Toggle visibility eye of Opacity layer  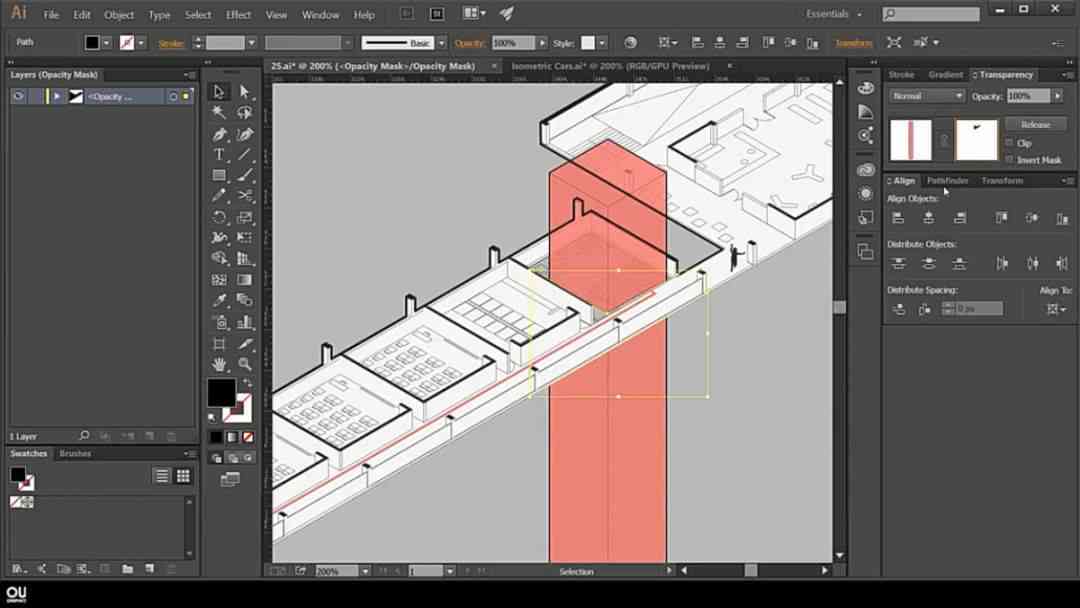(19, 96)
